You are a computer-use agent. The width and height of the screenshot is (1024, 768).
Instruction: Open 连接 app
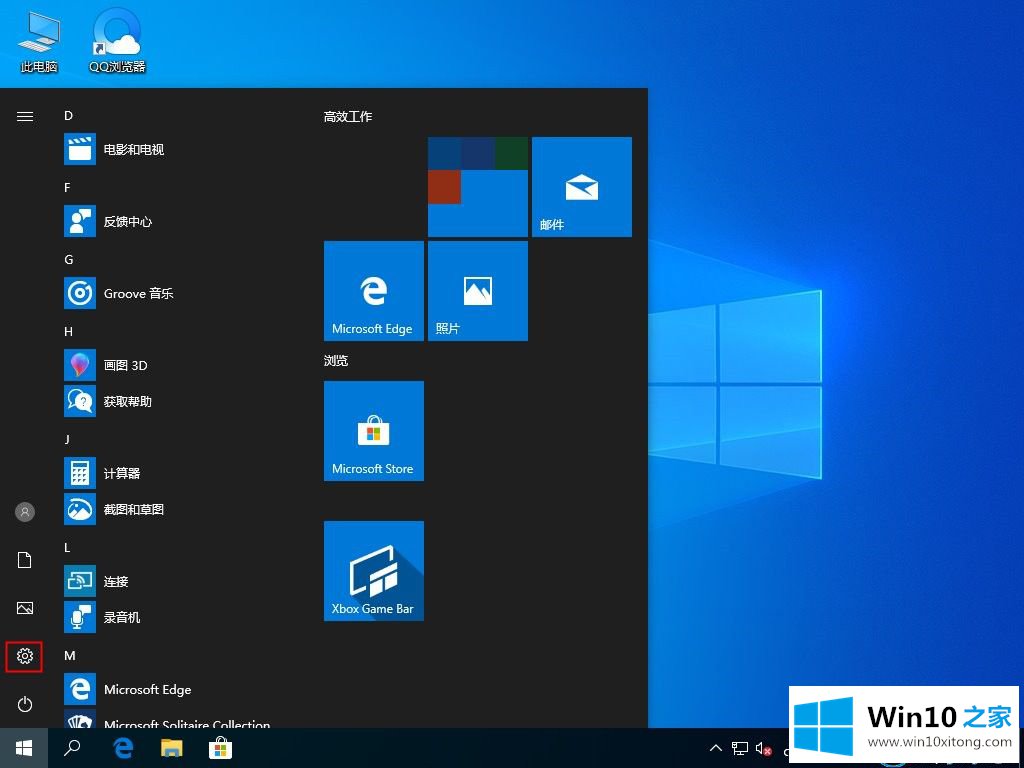pos(177,581)
